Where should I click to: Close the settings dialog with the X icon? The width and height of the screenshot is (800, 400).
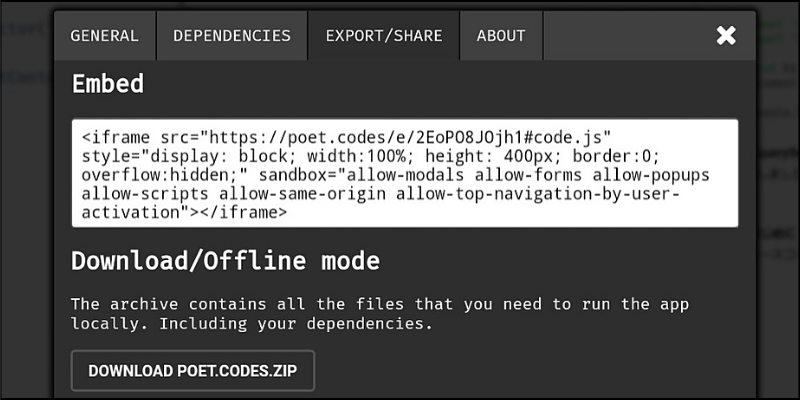click(726, 36)
